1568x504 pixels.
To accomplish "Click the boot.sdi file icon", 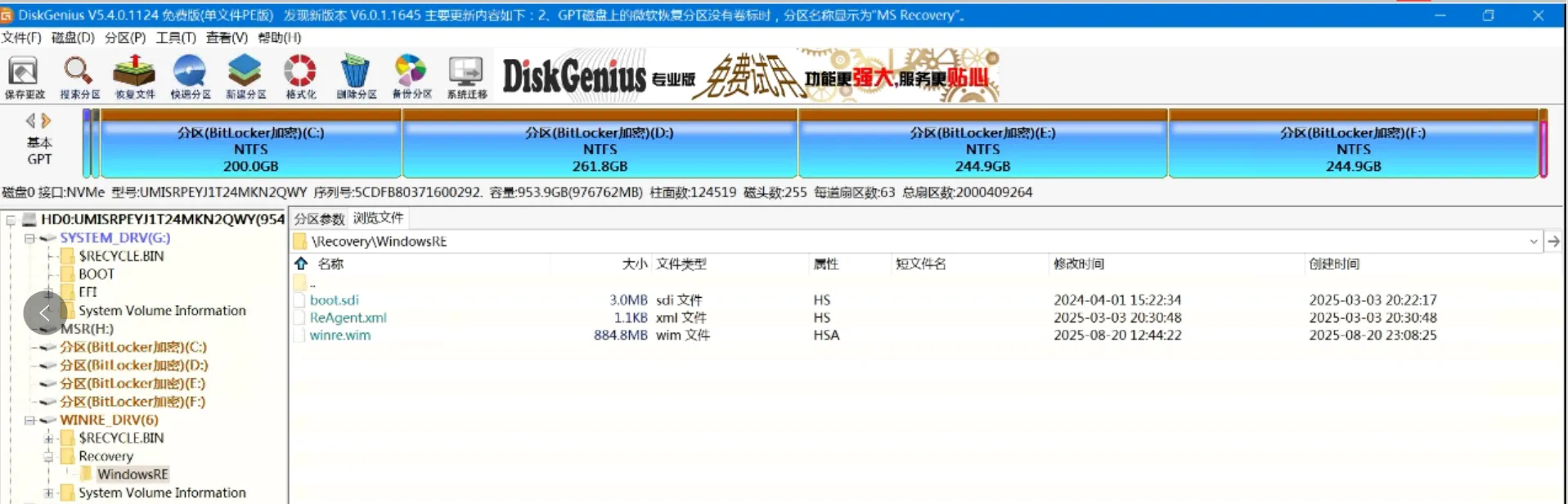I will pyautogui.click(x=299, y=300).
